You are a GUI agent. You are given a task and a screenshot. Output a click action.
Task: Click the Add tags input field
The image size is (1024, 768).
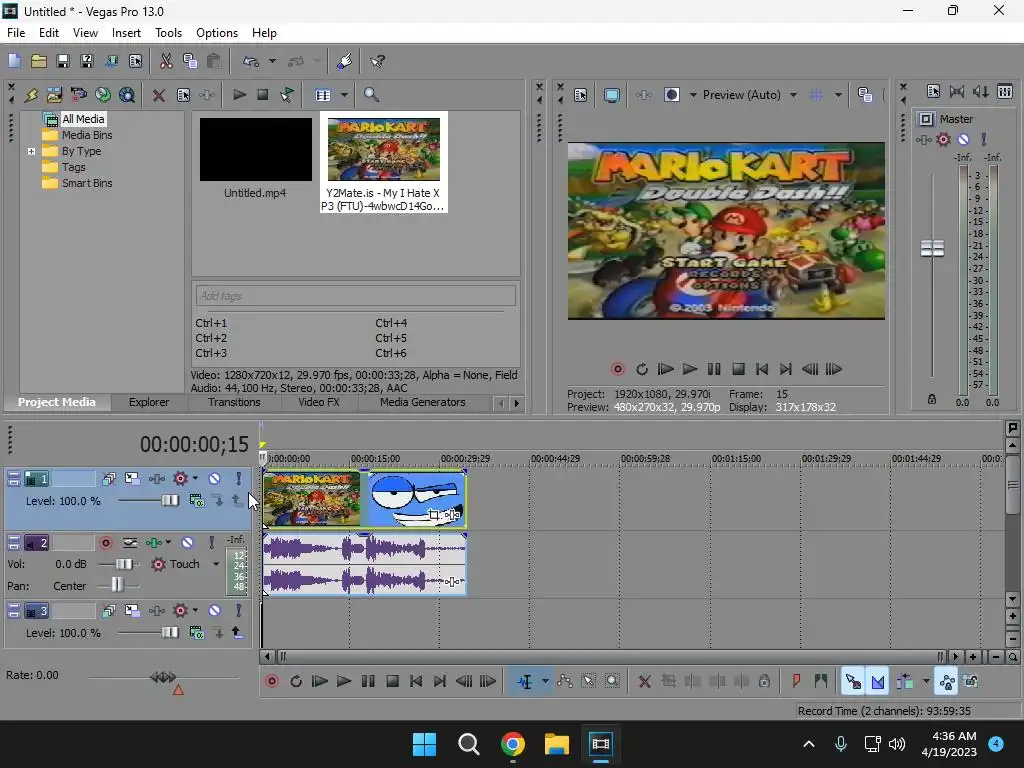click(x=355, y=296)
